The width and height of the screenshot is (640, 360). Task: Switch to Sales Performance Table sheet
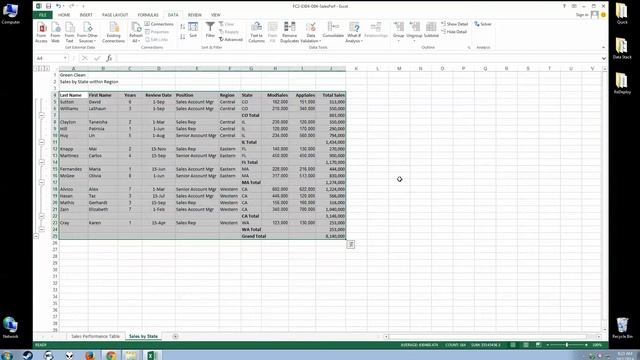pyautogui.click(x=96, y=336)
